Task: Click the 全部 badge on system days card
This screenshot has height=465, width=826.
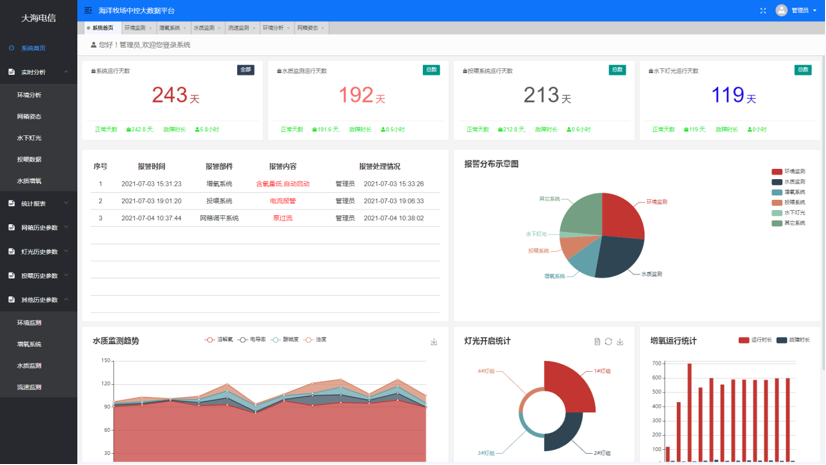Action: click(x=245, y=70)
